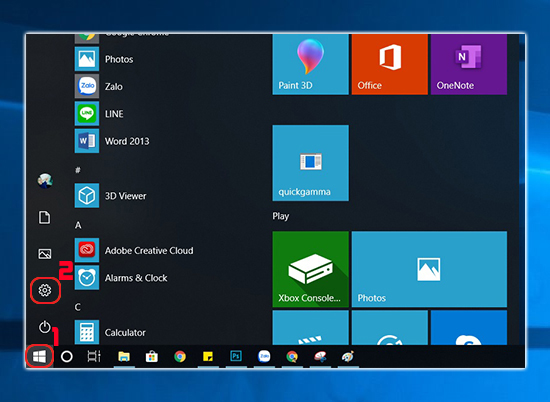The image size is (550, 402).
Task: Open Zalo on the taskbar
Action: tap(264, 357)
